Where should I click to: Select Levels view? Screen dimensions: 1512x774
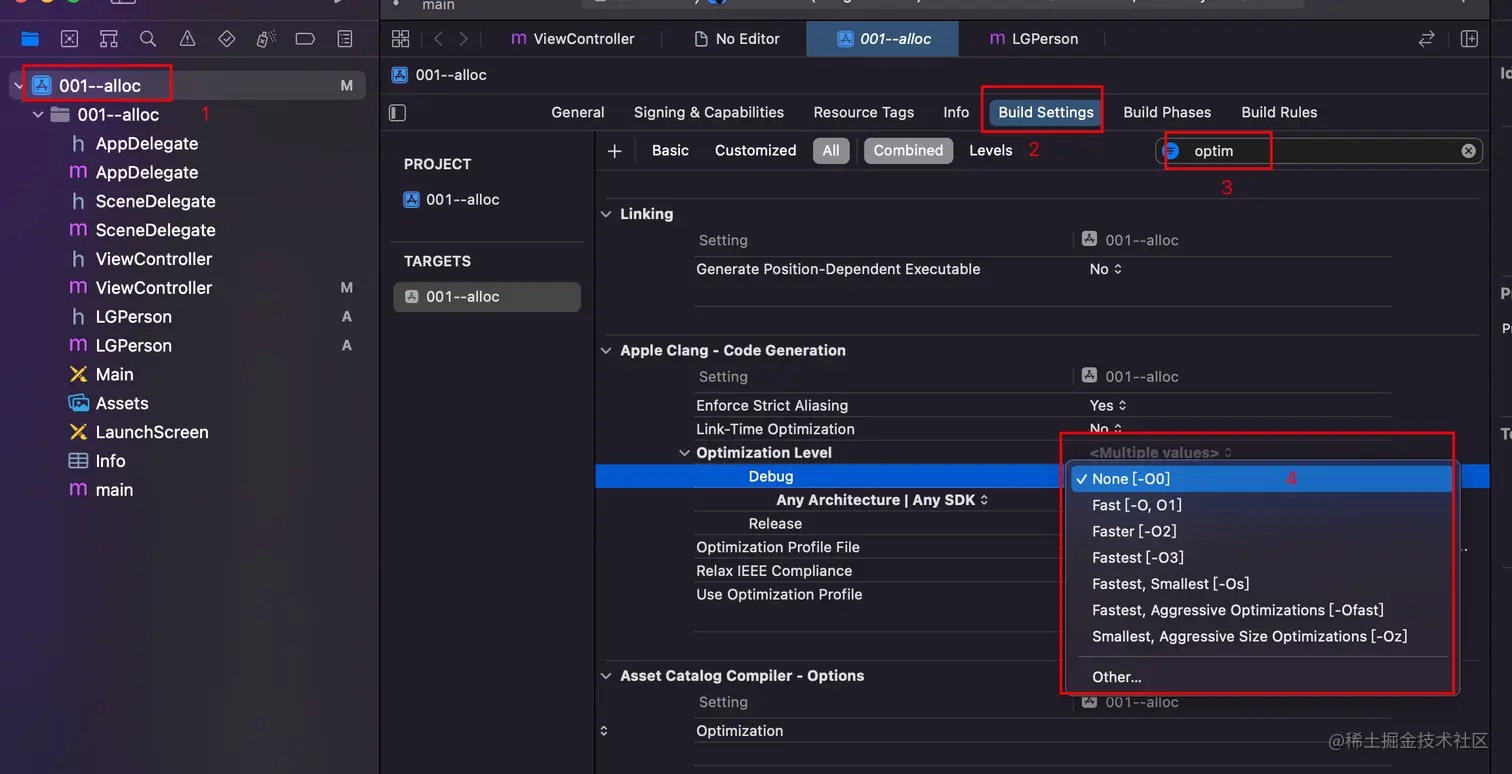point(991,151)
